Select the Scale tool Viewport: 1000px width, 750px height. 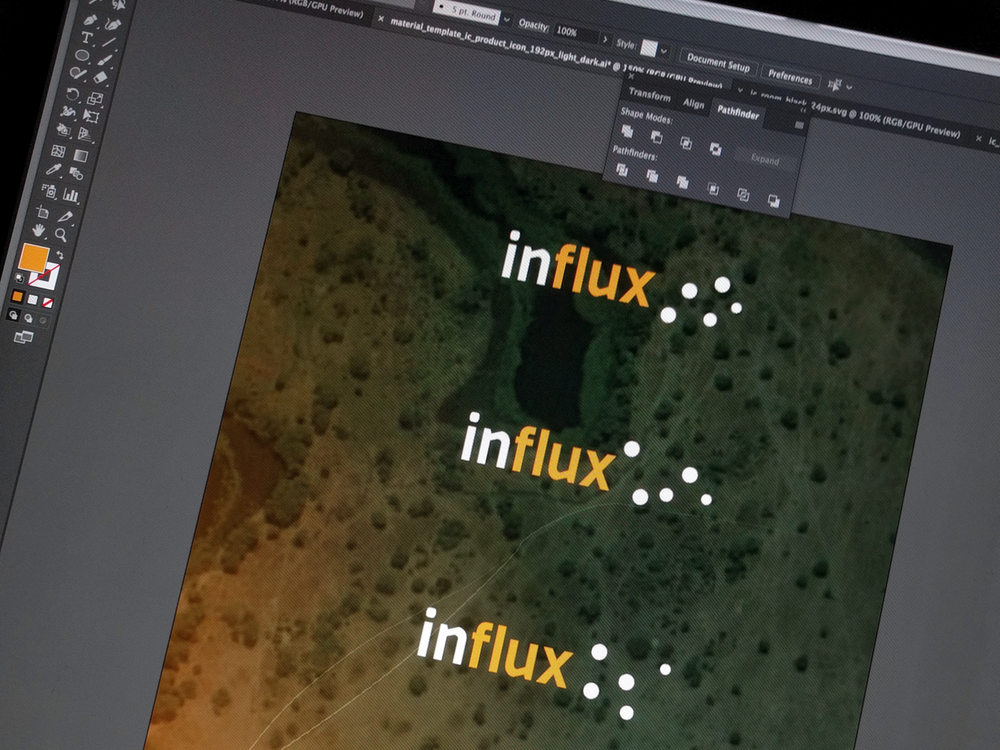[x=96, y=98]
